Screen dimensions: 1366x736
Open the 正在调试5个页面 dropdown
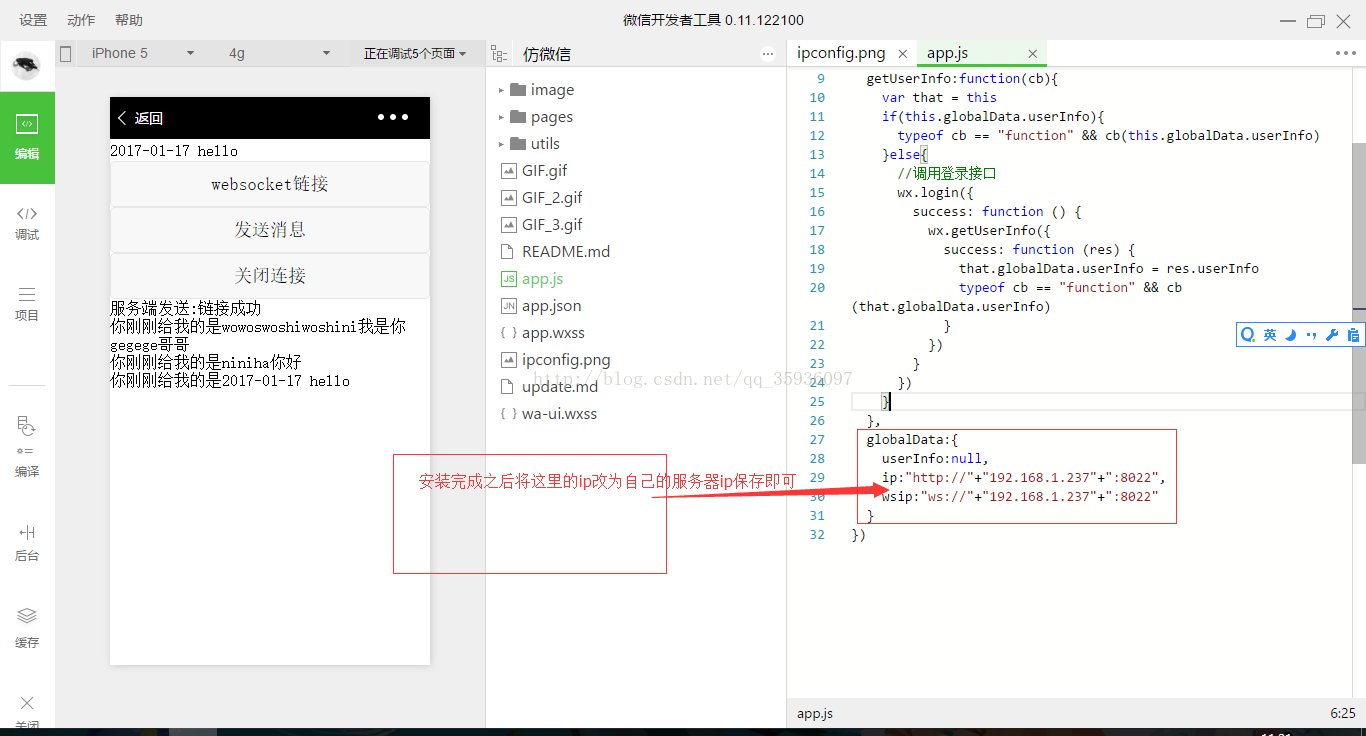pyautogui.click(x=415, y=54)
